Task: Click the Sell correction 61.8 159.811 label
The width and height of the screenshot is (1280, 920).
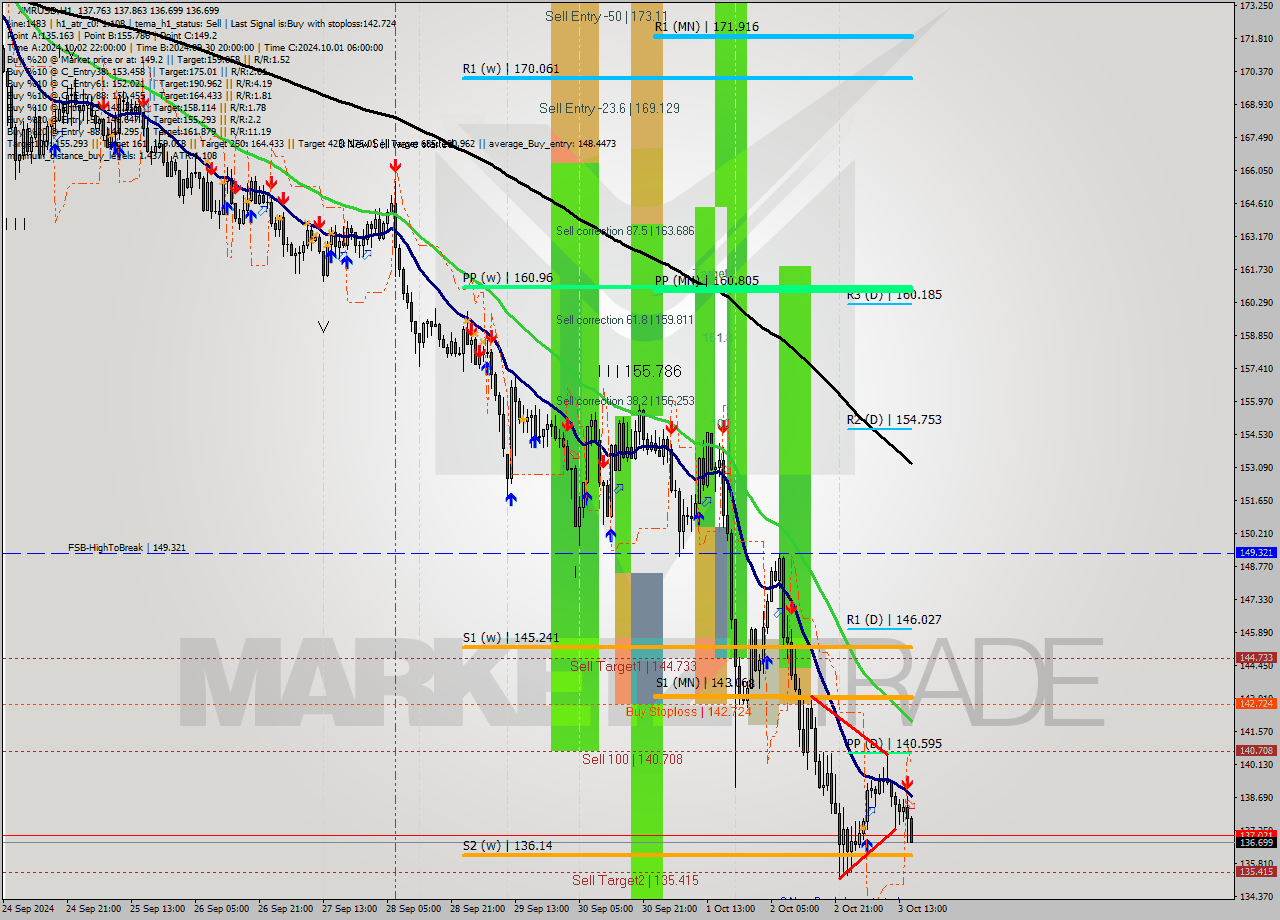Action: click(x=625, y=320)
